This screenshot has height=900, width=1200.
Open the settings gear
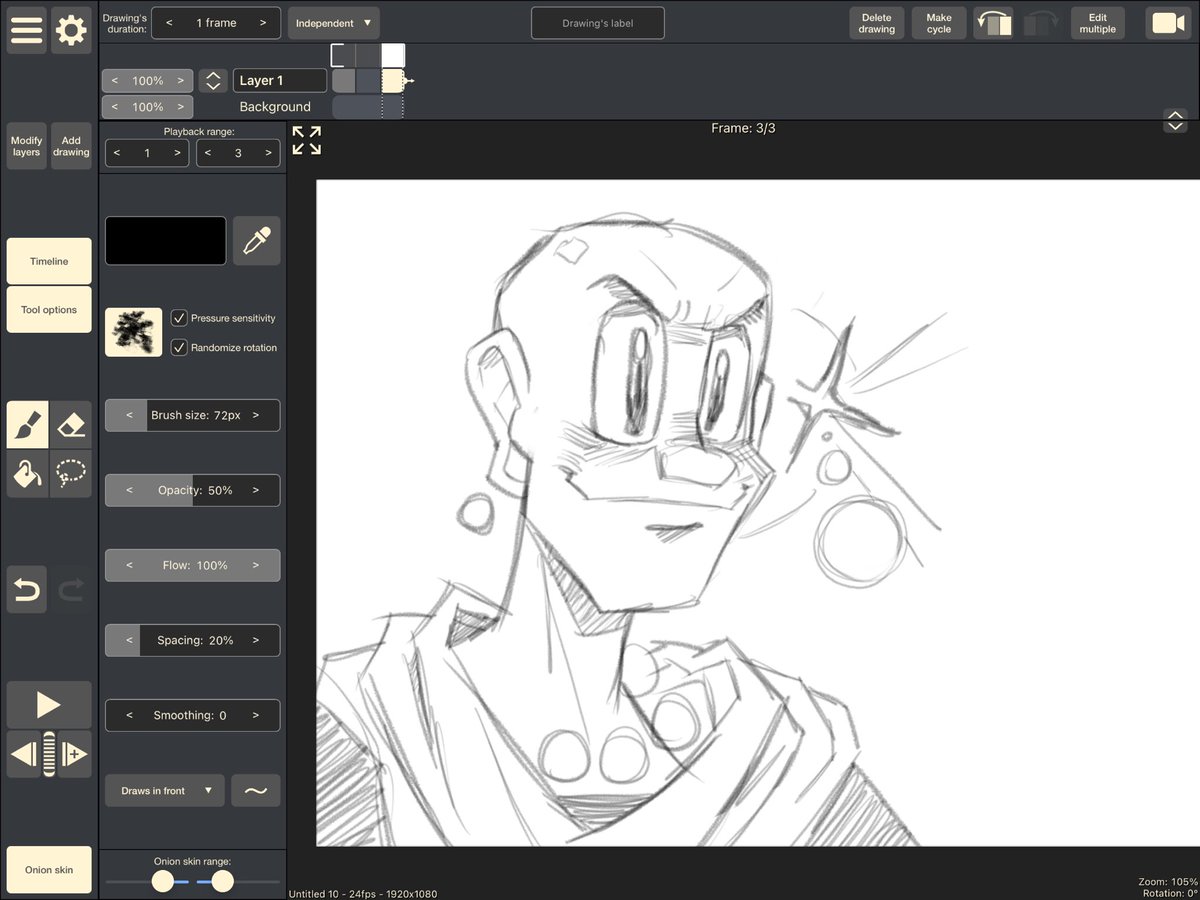[x=70, y=30]
